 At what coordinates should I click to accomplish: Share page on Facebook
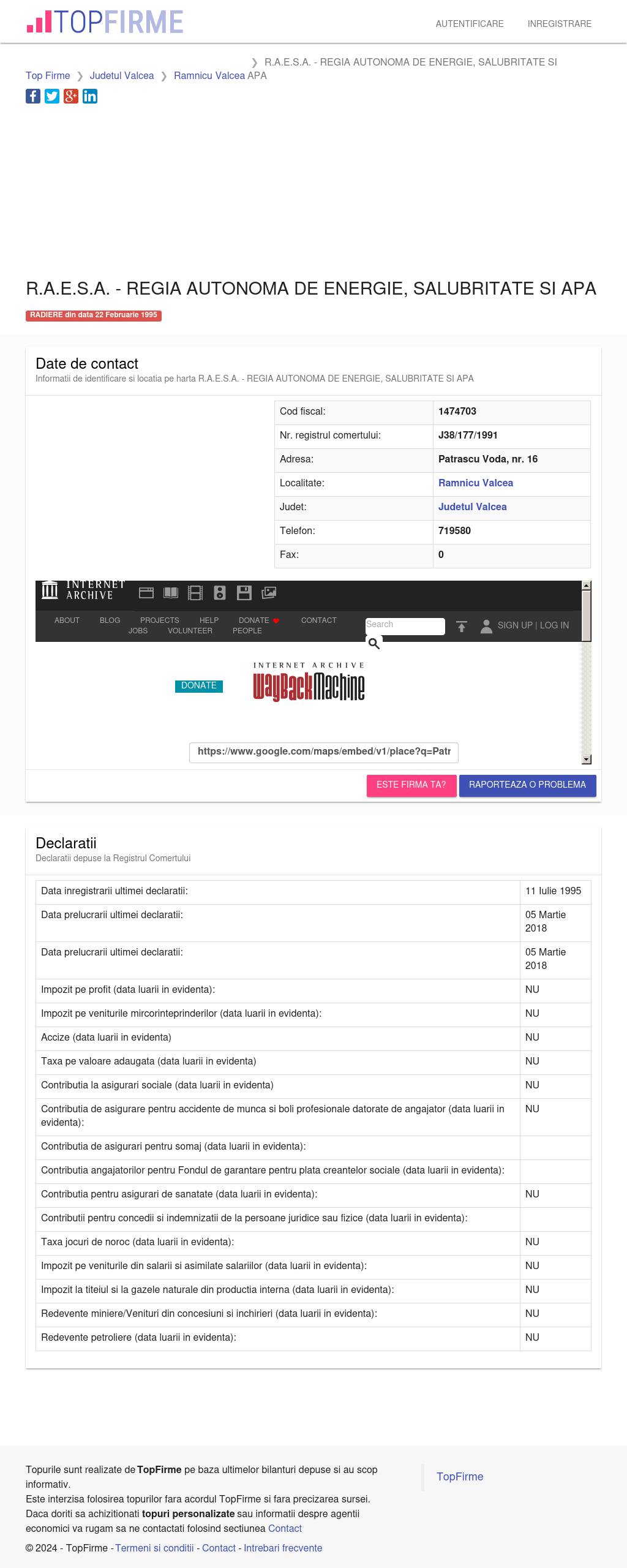(33, 96)
